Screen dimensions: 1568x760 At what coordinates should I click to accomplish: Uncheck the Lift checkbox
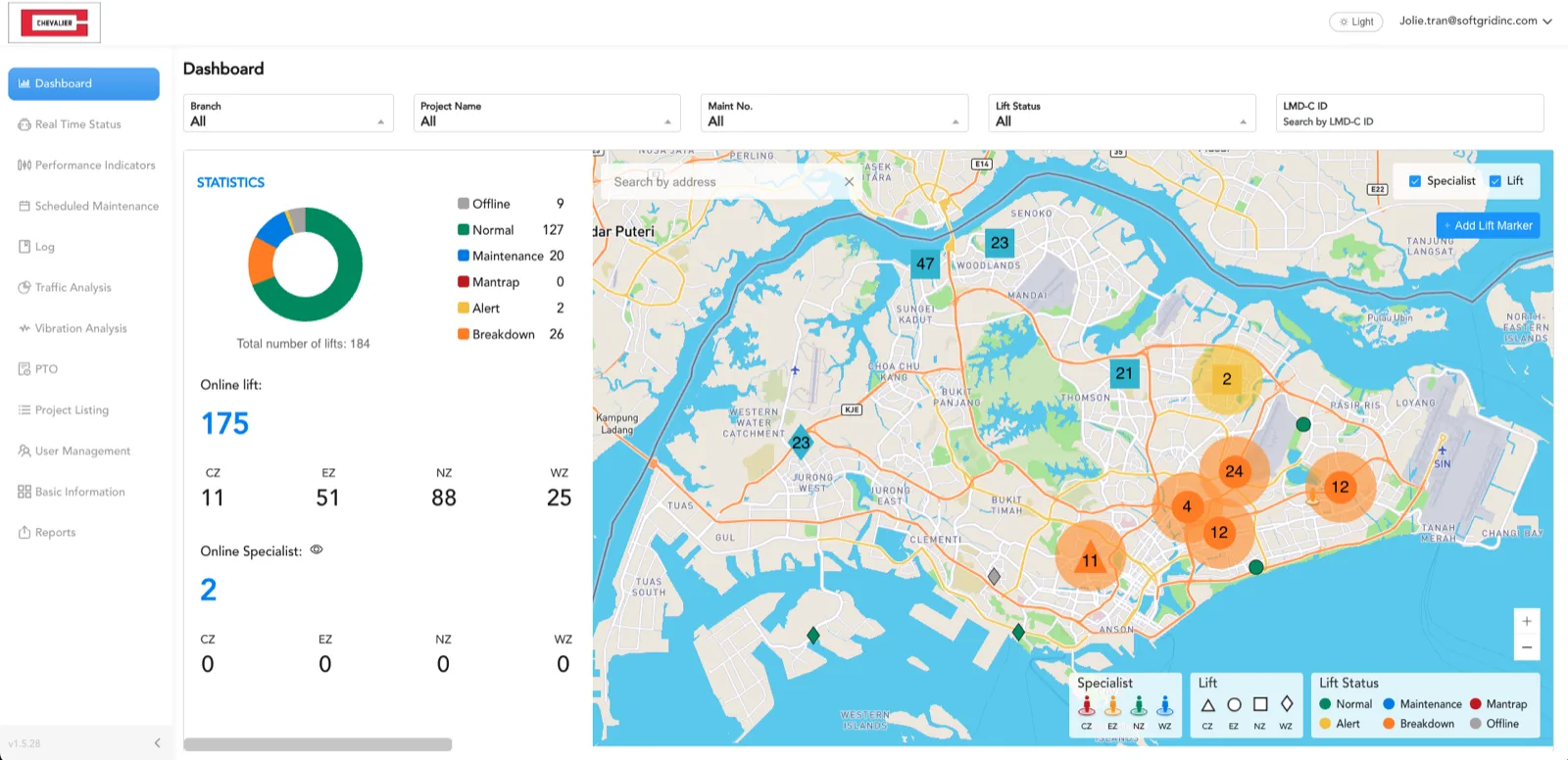coord(1495,181)
